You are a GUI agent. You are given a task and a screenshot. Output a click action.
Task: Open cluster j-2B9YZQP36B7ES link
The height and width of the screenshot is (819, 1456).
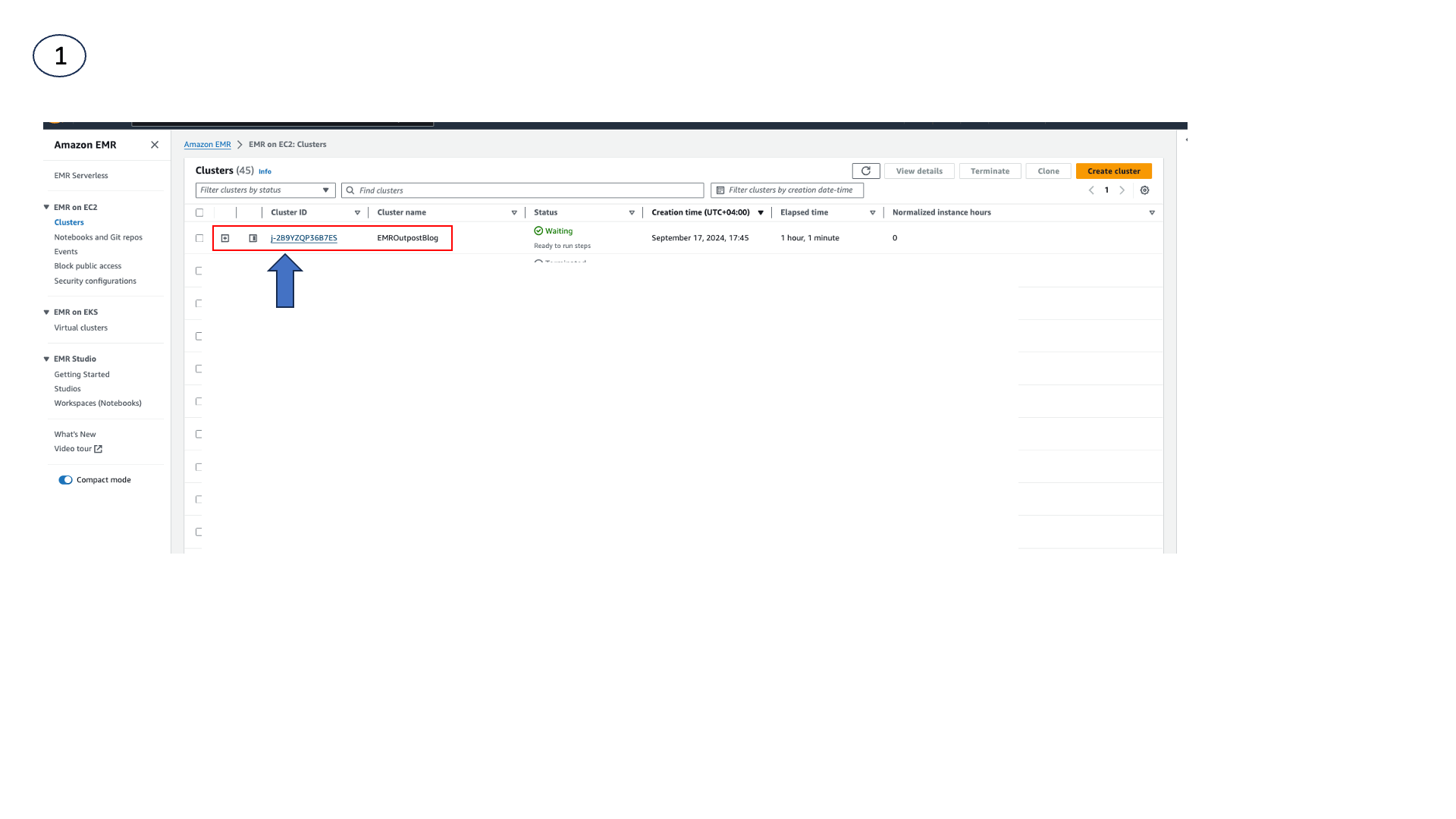(303, 238)
